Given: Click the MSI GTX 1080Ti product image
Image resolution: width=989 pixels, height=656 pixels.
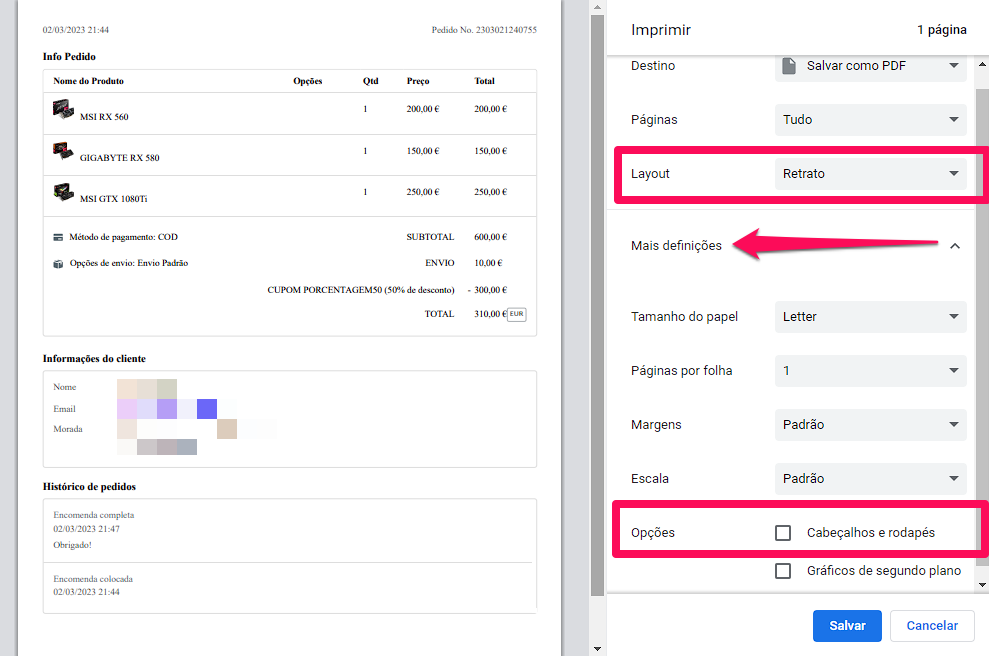Looking at the screenshot, I should (x=63, y=192).
